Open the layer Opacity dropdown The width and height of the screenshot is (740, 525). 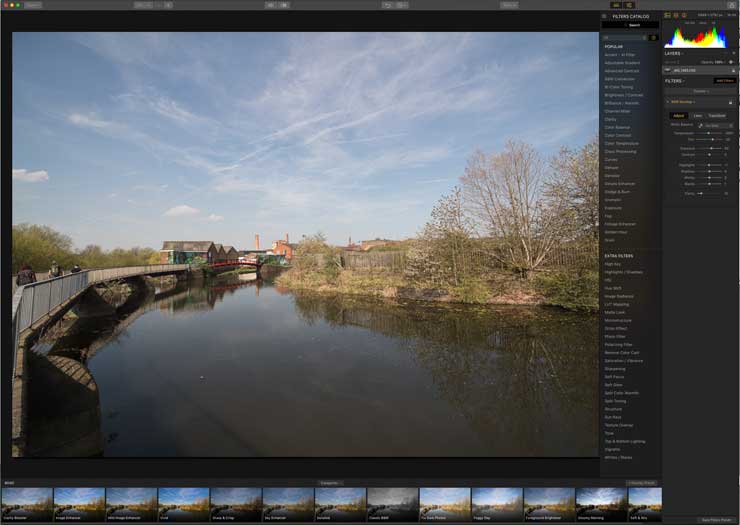712,62
